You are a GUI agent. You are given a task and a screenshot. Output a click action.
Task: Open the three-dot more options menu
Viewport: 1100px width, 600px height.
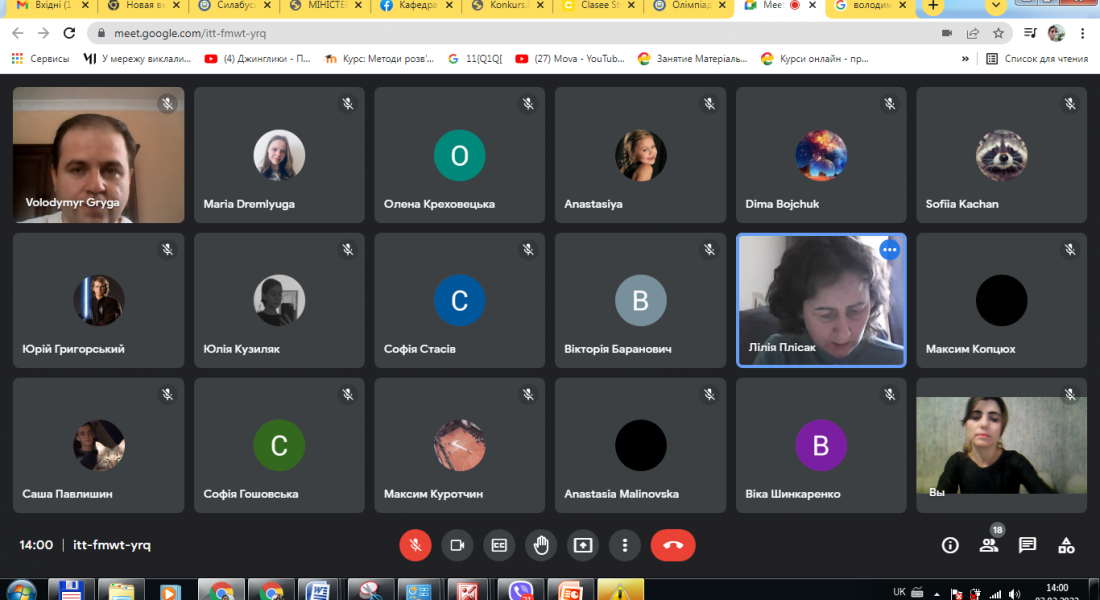coord(625,545)
